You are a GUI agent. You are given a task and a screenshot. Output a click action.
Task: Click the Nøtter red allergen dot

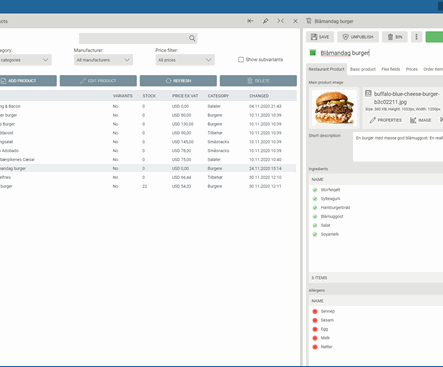[x=315, y=347]
